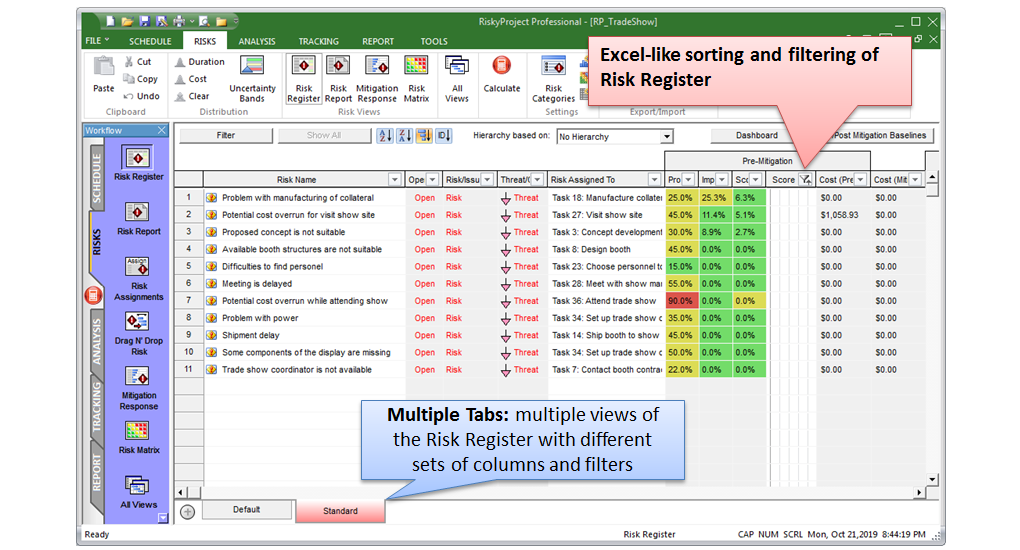Open the Risk Name column filter dropdown
This screenshot has height=550, width=1020.
[x=394, y=180]
